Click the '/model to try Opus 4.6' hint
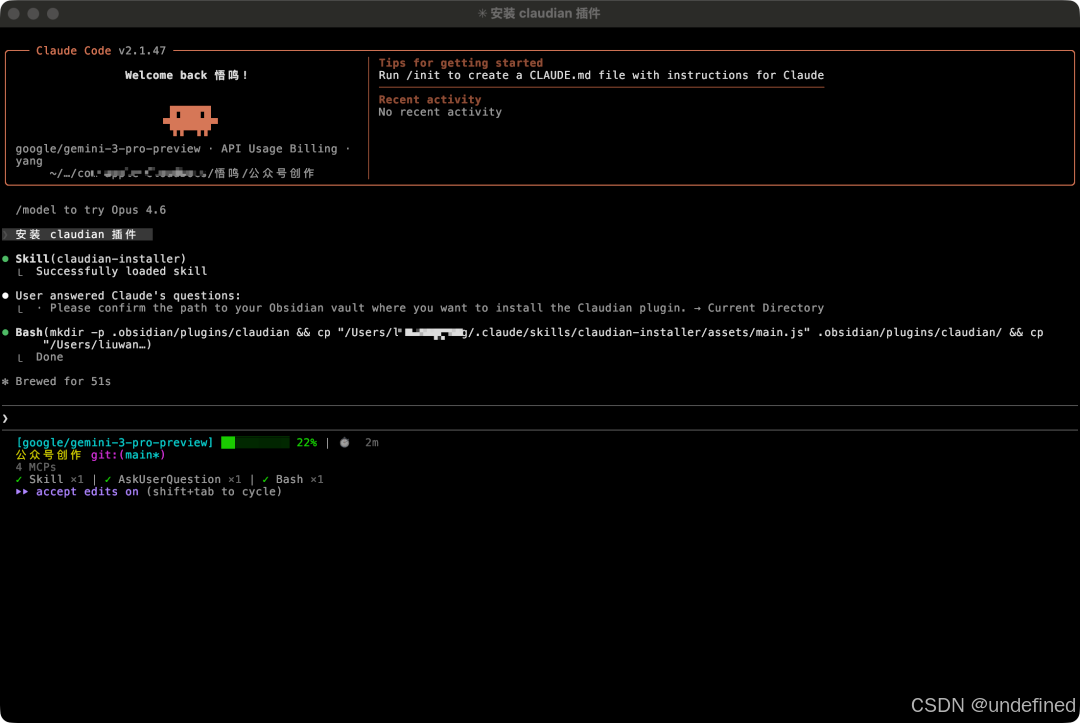Screen dimensions: 1080x723 click(x=90, y=210)
